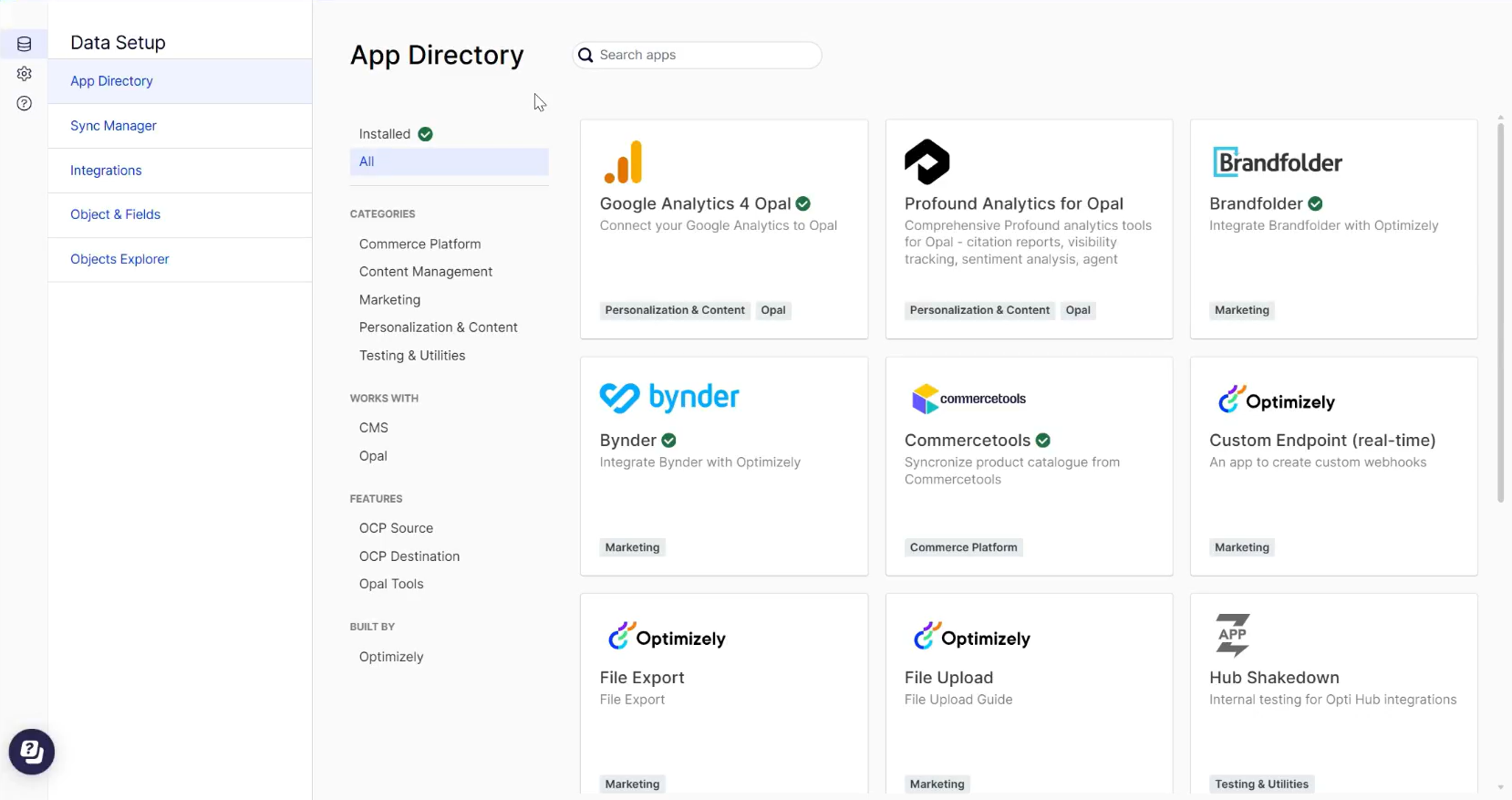Open Integrations in the sidebar
The width and height of the screenshot is (1512, 800).
[x=180, y=171]
